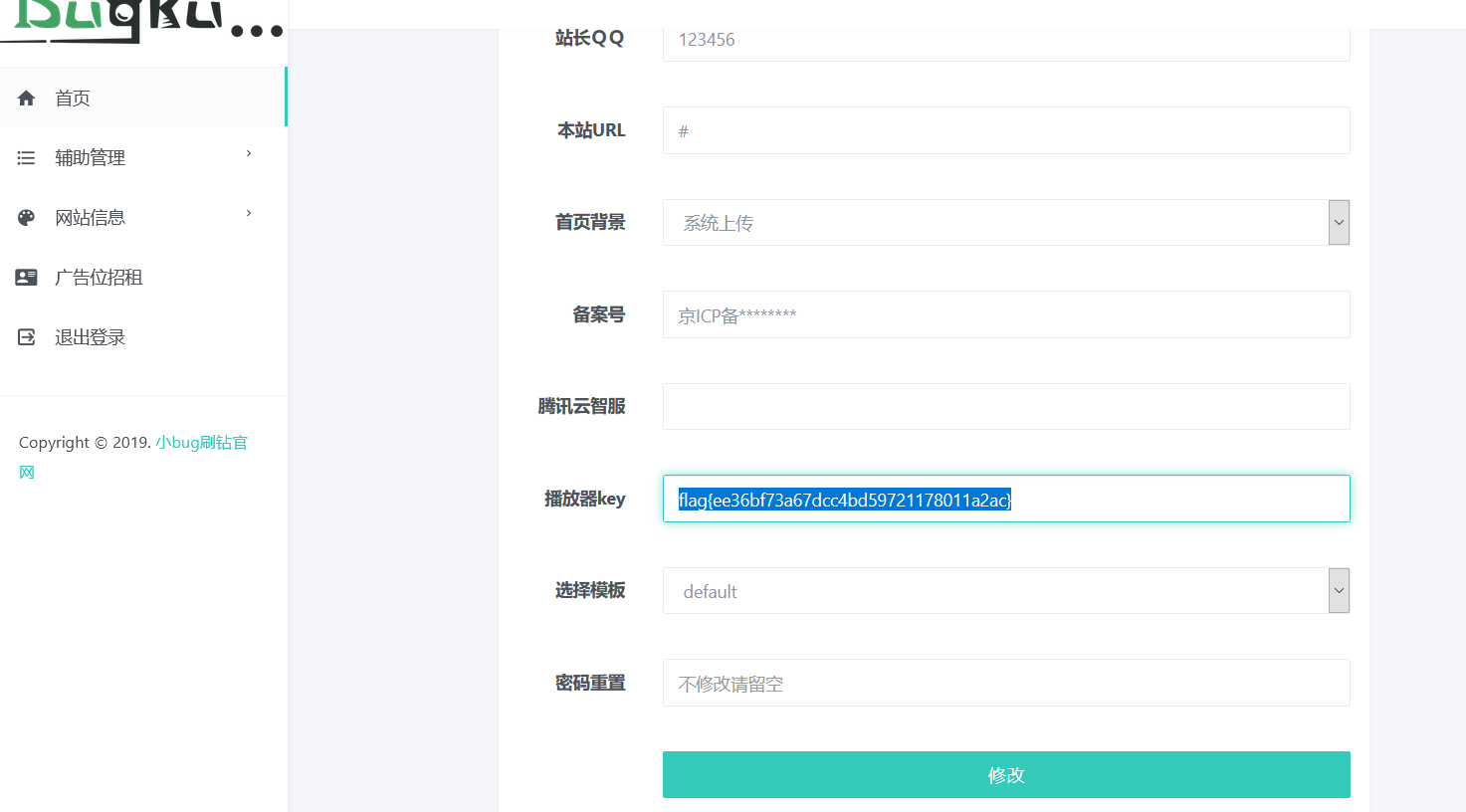This screenshot has width=1466, height=812.
Task: Open the 首页背景 dropdown arrow
Action: pos(1339,222)
